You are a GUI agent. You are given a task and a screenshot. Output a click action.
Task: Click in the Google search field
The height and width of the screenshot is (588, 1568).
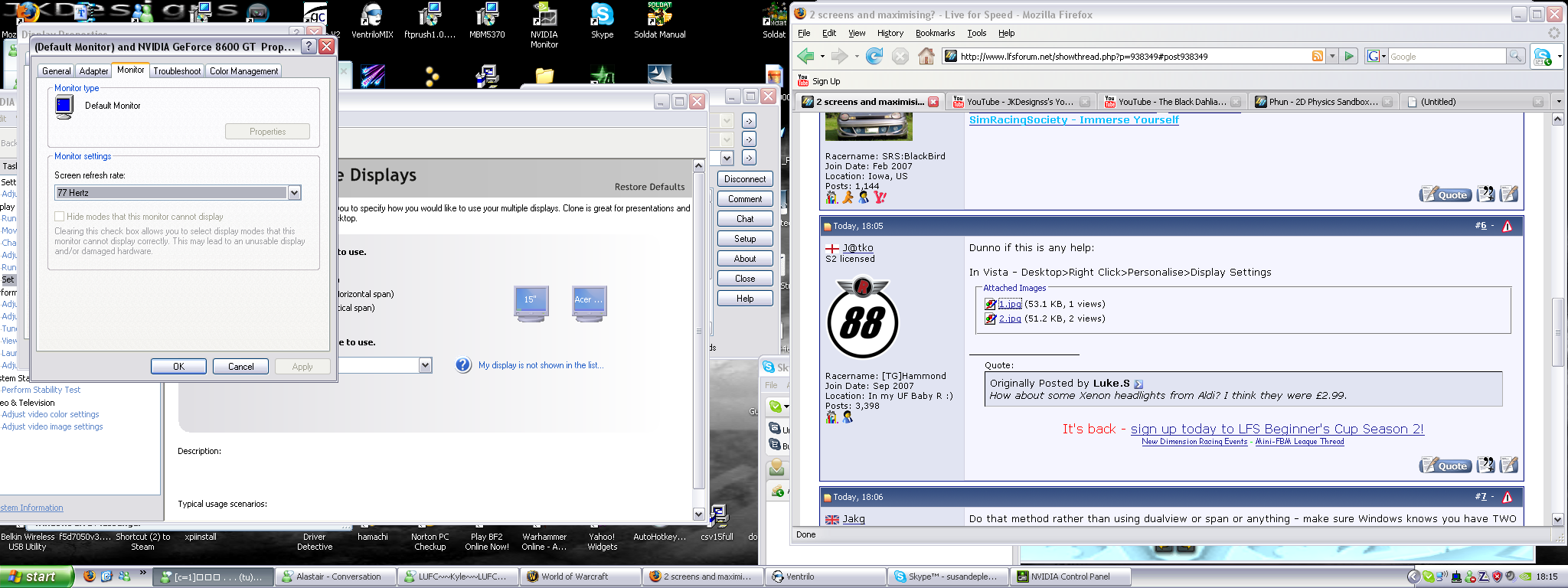[1446, 56]
